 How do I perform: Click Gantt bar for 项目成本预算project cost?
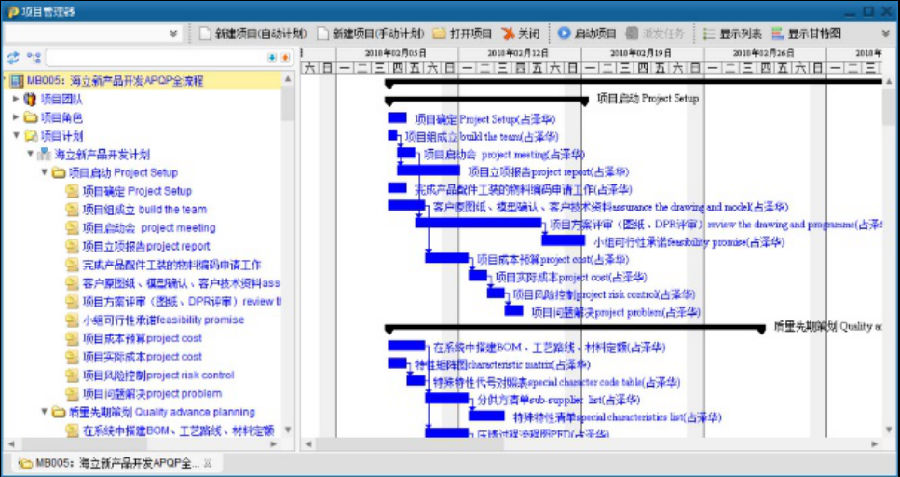pyautogui.click(x=447, y=258)
